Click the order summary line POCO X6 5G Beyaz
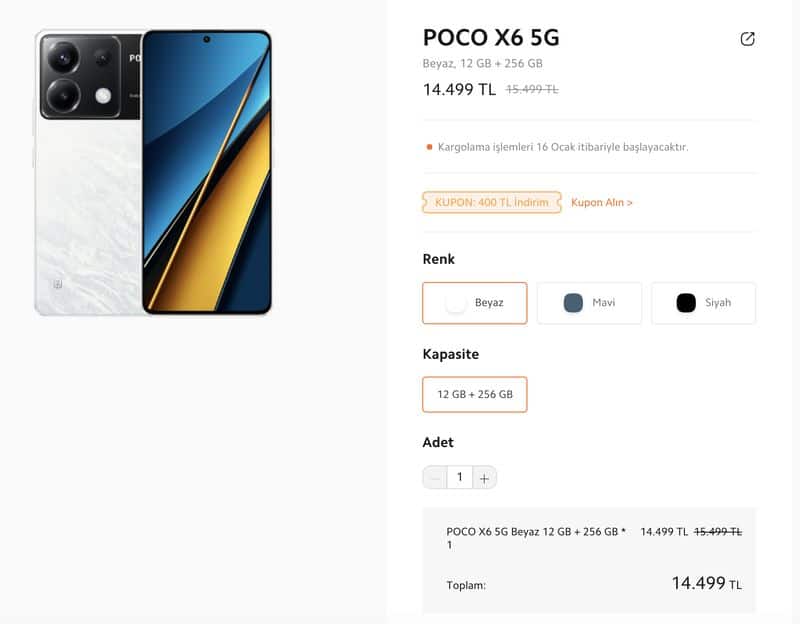800x624 pixels. pos(536,538)
